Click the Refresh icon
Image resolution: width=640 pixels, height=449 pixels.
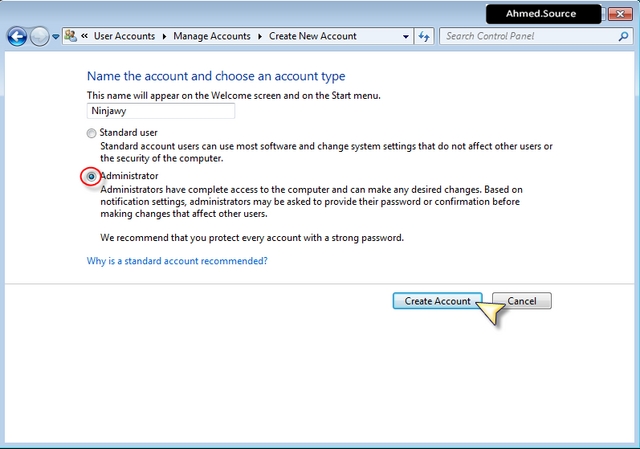(424, 36)
